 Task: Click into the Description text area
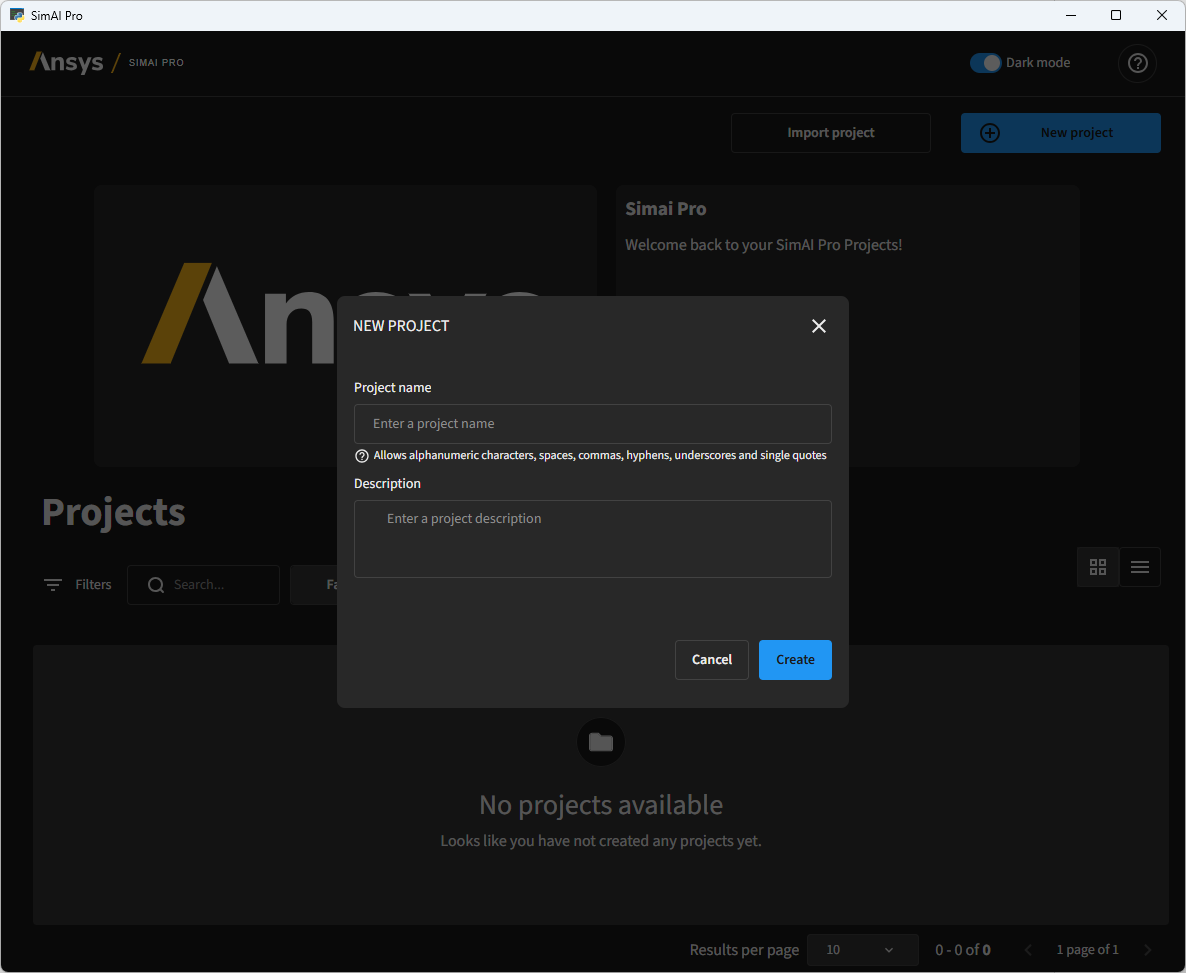click(592, 539)
